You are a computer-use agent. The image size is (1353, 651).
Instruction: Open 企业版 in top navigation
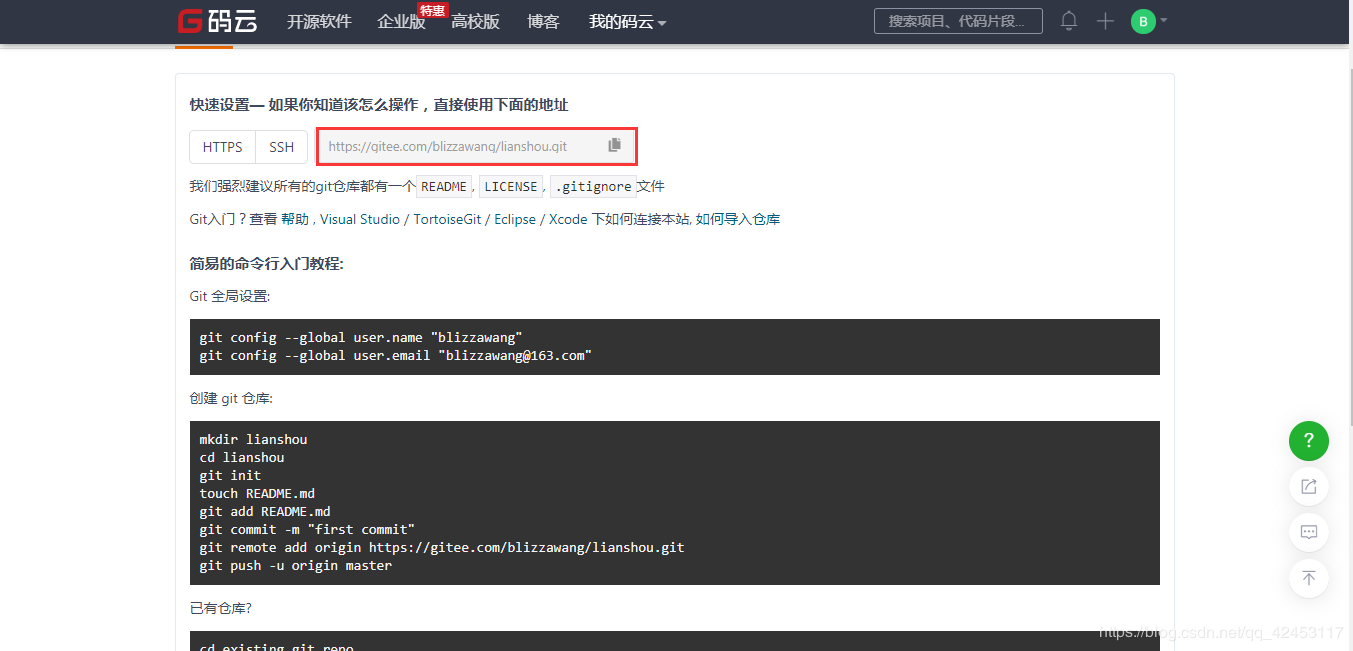[401, 22]
